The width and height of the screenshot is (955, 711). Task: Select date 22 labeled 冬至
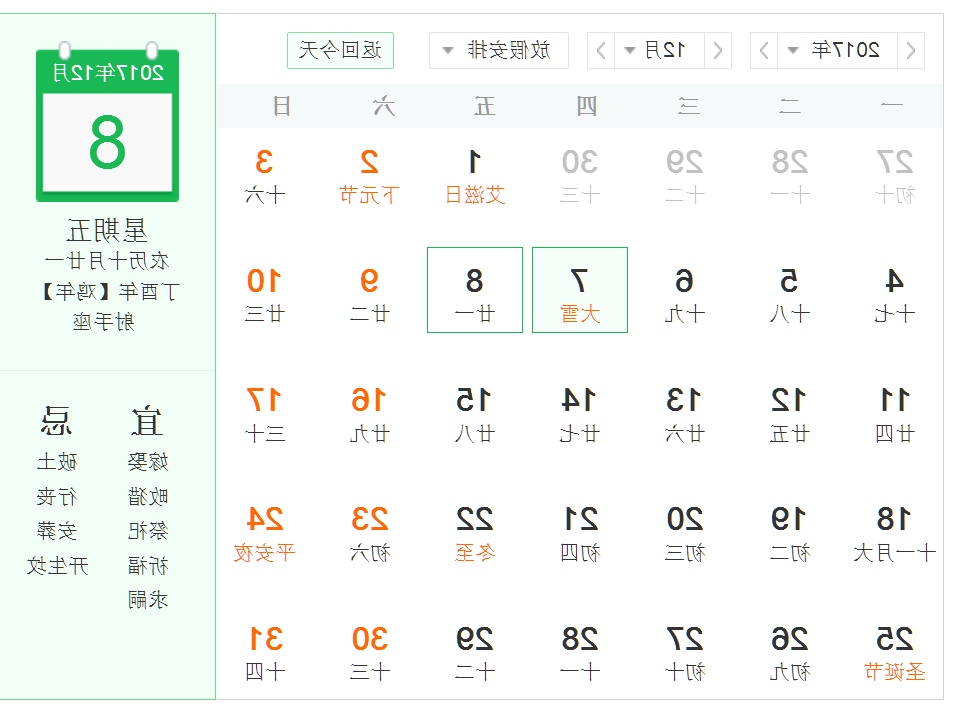[x=475, y=534]
